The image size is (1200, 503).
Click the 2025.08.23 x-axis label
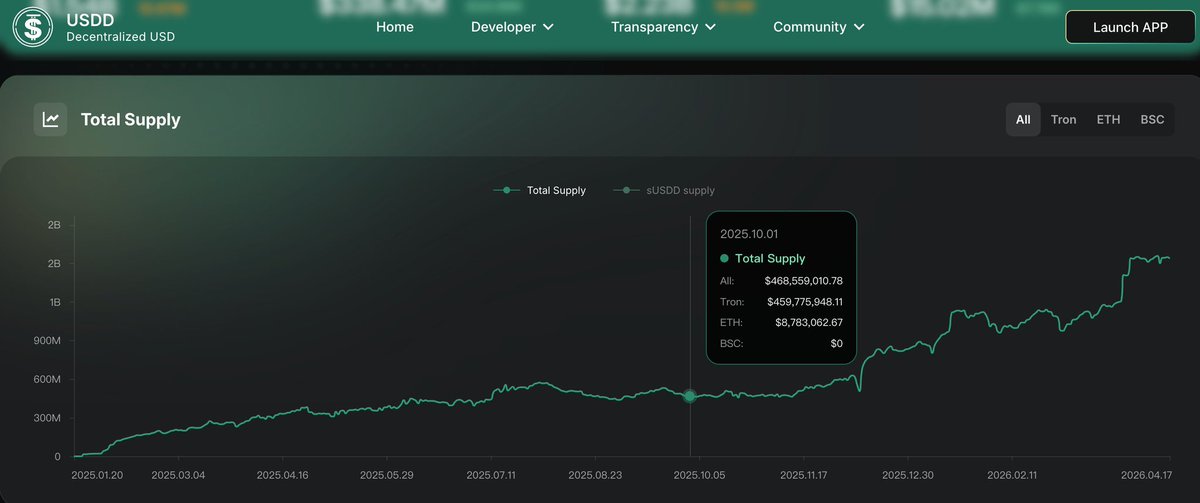click(596, 476)
